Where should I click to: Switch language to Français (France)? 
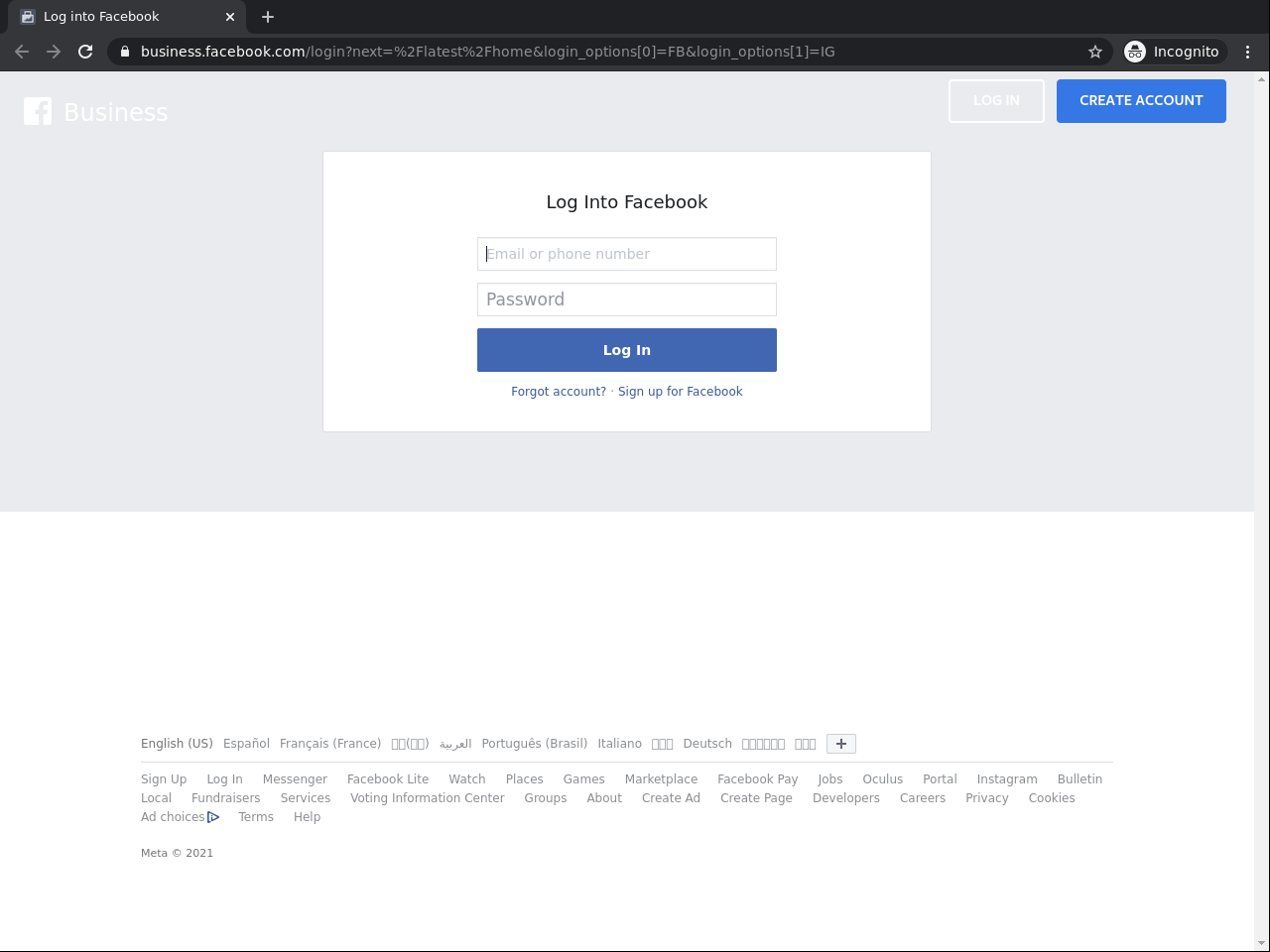[x=330, y=744]
